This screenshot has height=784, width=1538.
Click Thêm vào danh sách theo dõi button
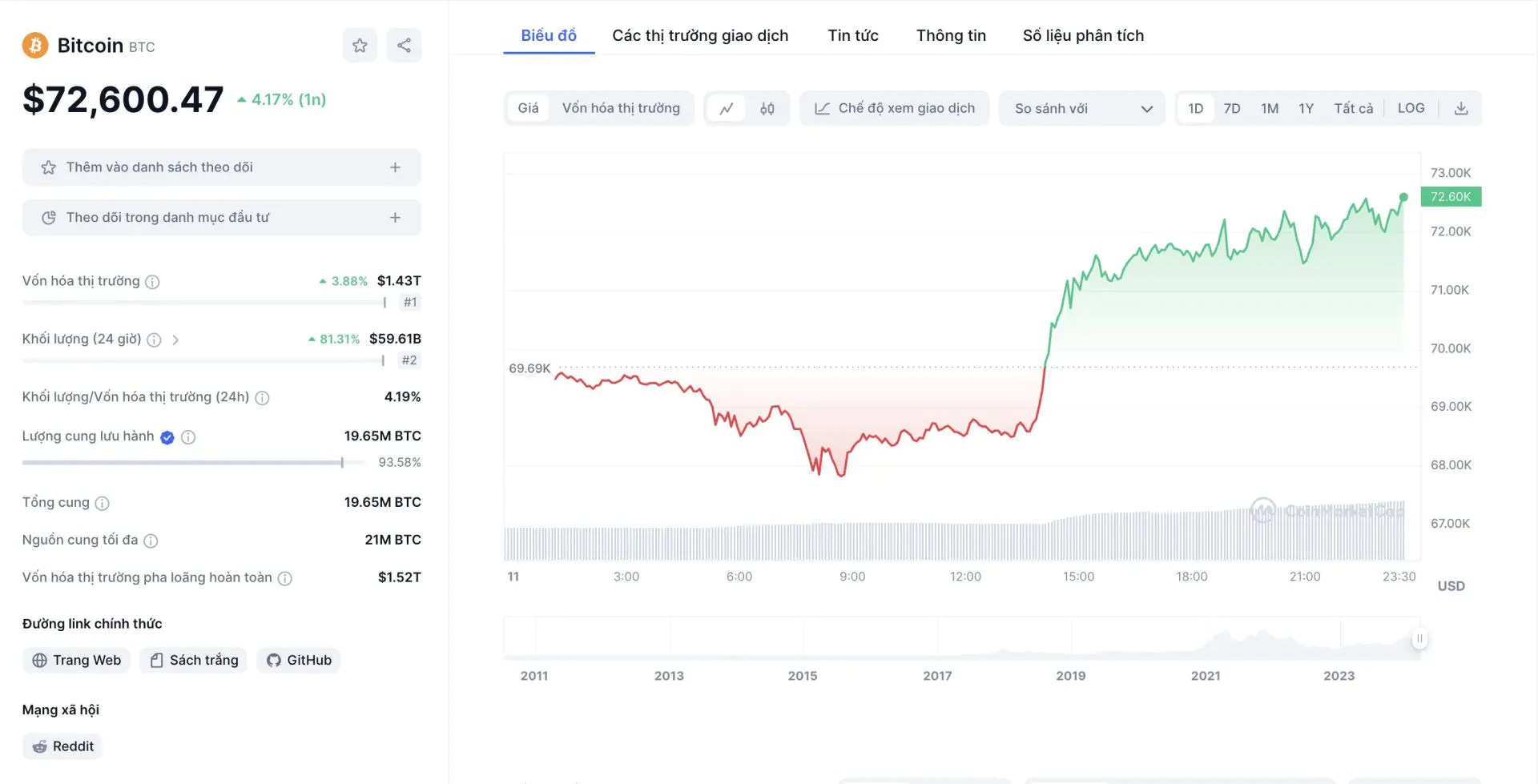click(222, 167)
